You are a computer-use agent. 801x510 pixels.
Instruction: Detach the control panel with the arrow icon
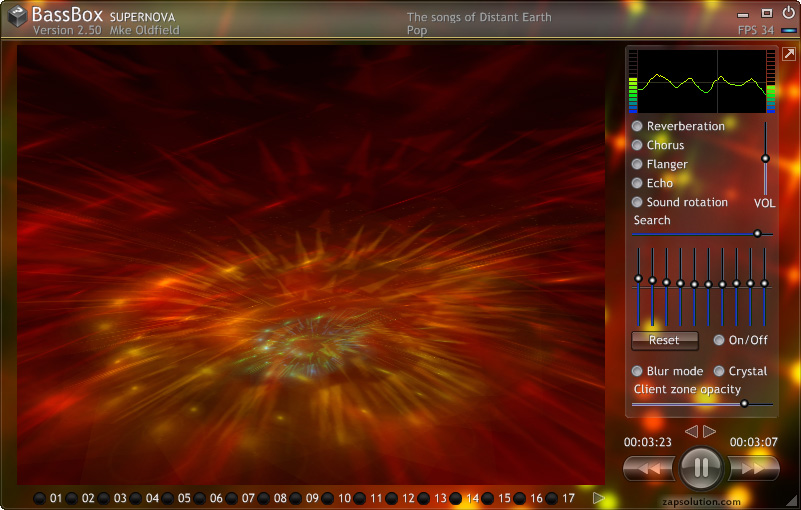click(789, 54)
